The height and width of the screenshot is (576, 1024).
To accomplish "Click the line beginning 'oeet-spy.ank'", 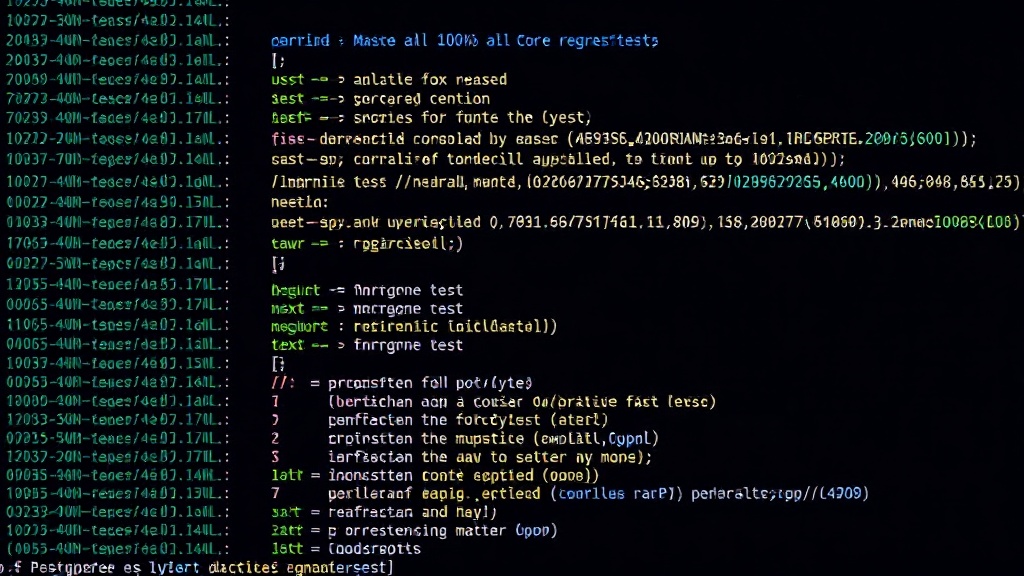I will [x=645, y=223].
